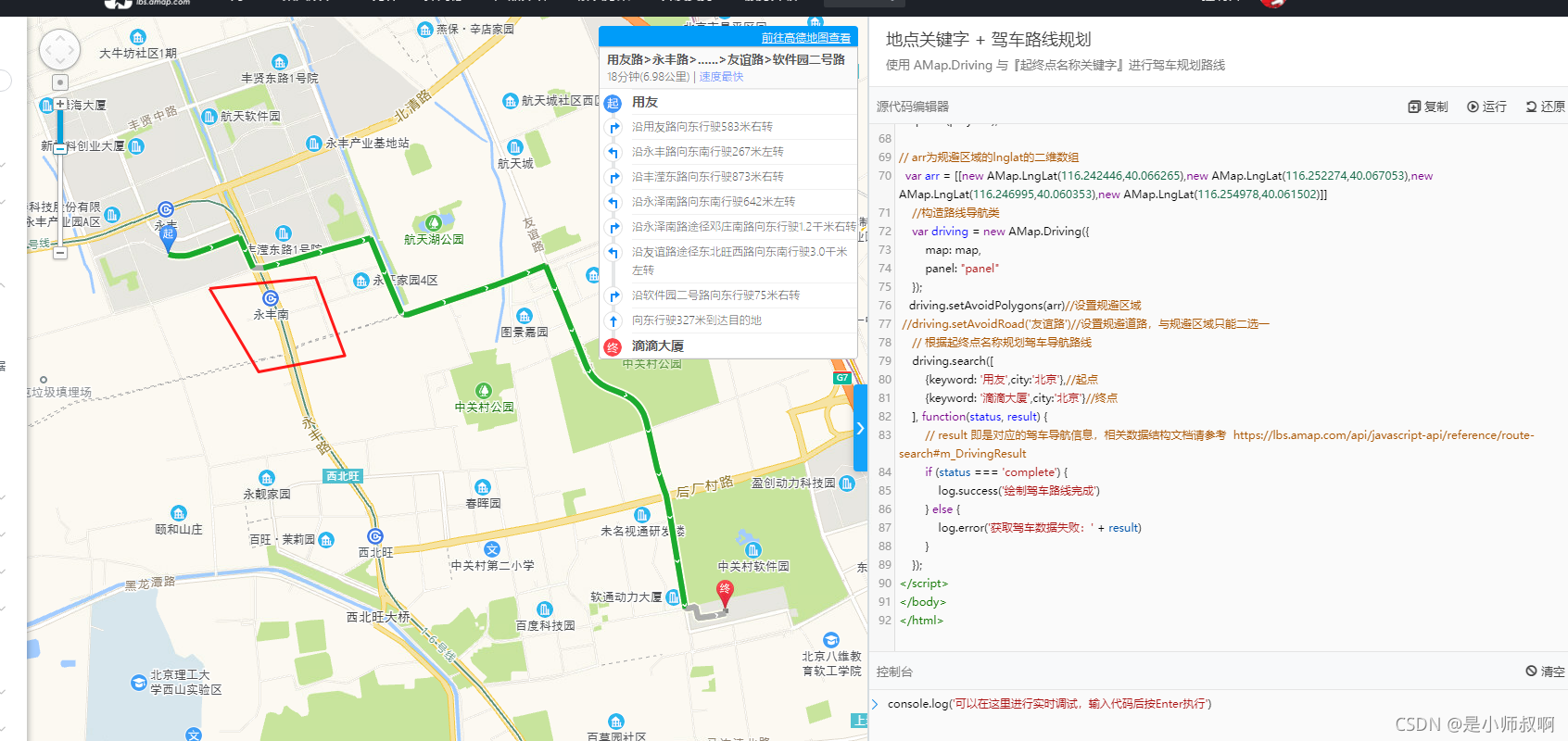
Task: Click the red end marker 终 on map
Action: pos(725,593)
